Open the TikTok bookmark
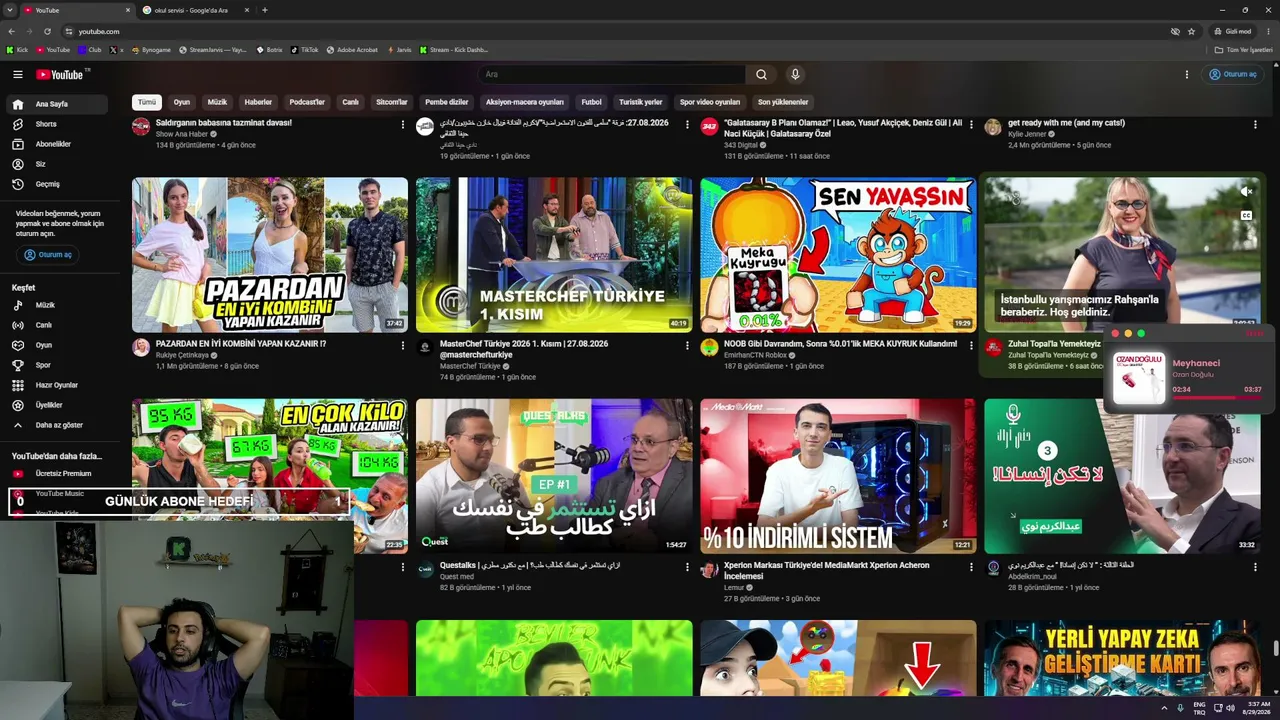Image resolution: width=1280 pixels, height=720 pixels. [304, 49]
